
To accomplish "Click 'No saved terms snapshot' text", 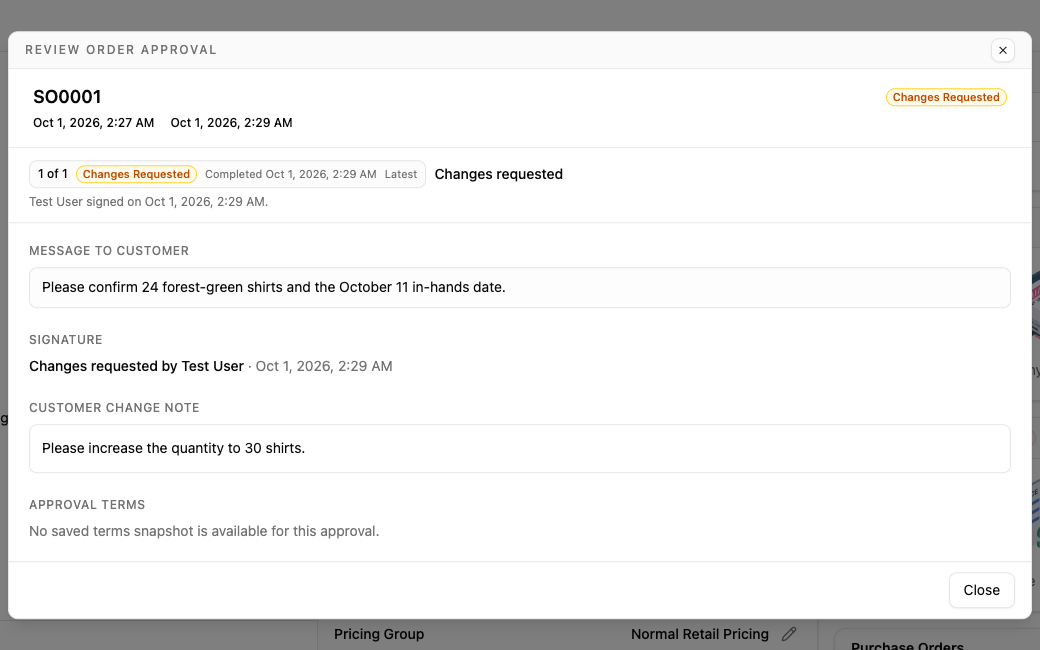I will pyautogui.click(x=204, y=531).
